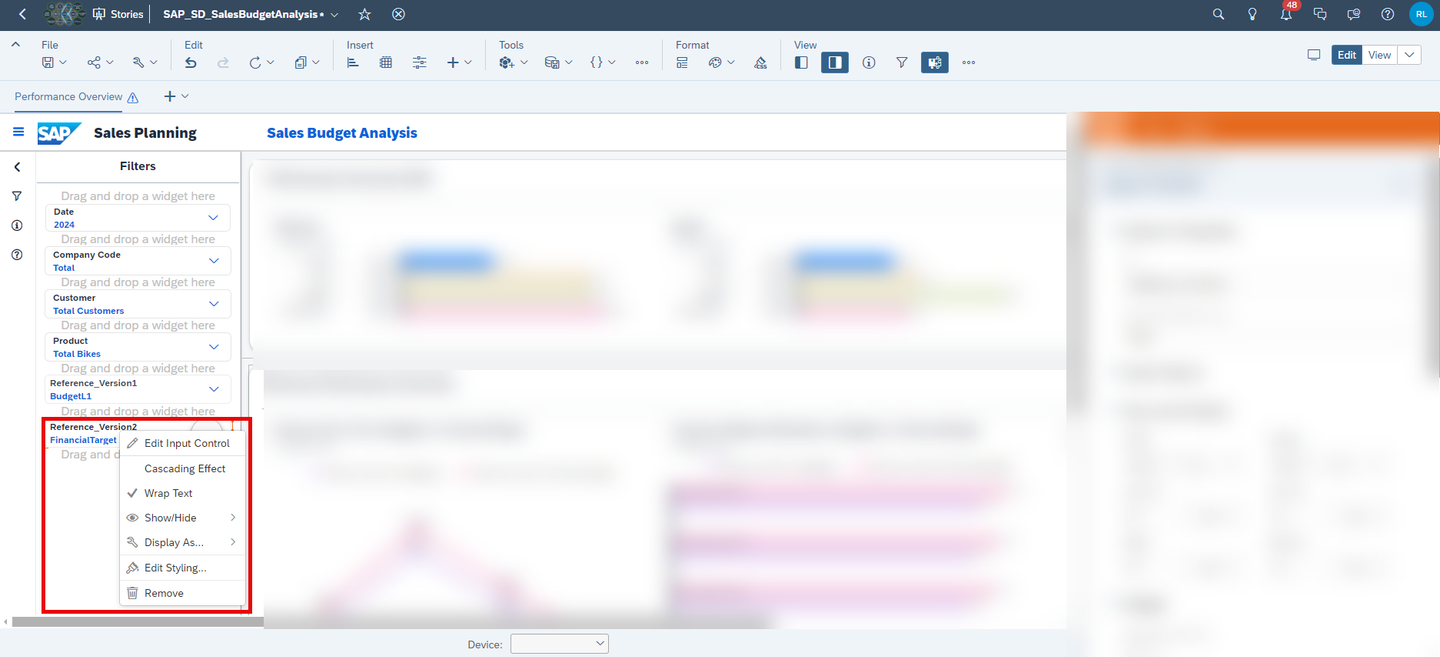This screenshot has height=657, width=1440.
Task: Click the data database icon in Tools group
Action: tap(552, 62)
